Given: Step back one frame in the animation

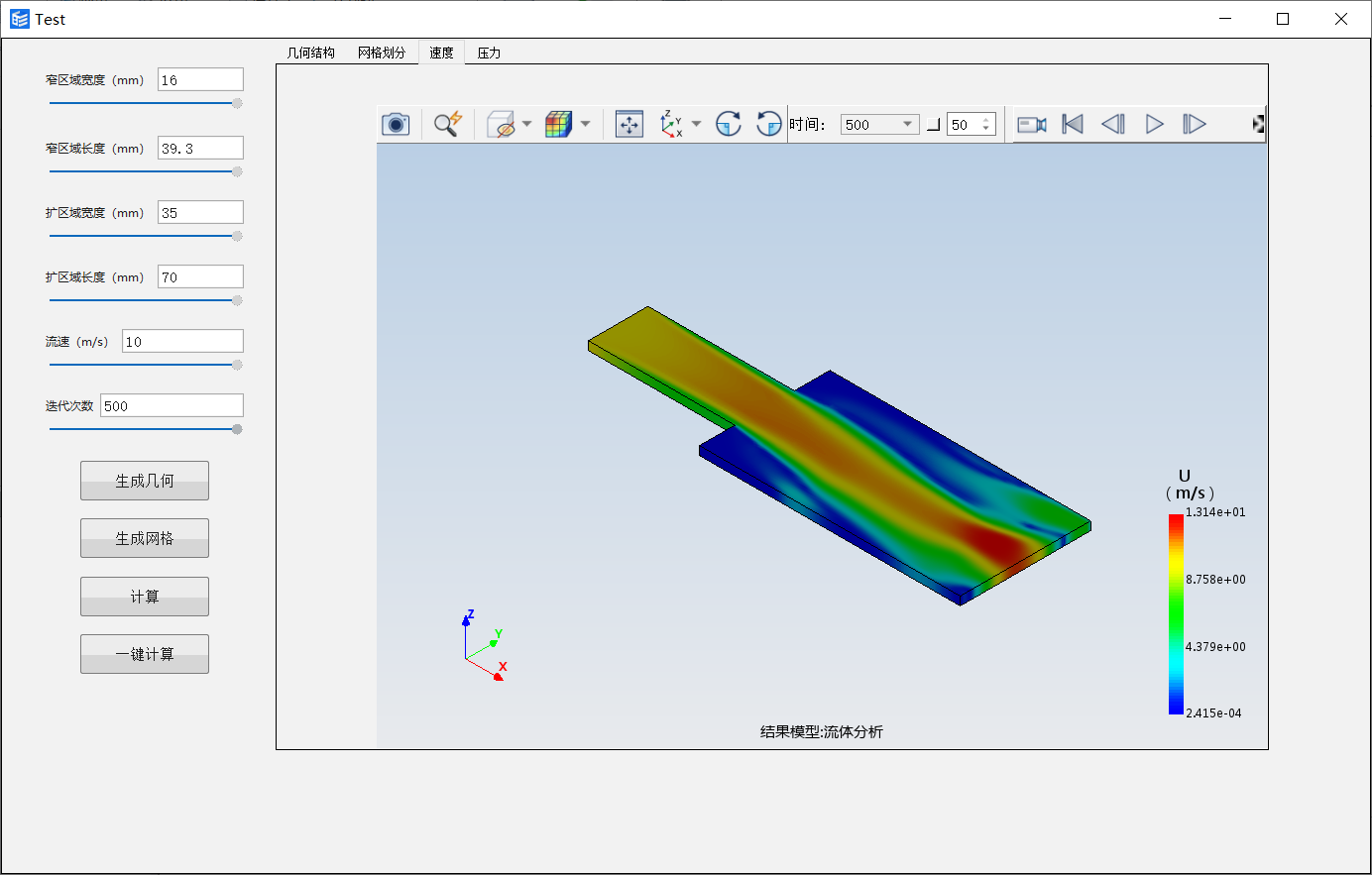Looking at the screenshot, I should tap(1113, 124).
